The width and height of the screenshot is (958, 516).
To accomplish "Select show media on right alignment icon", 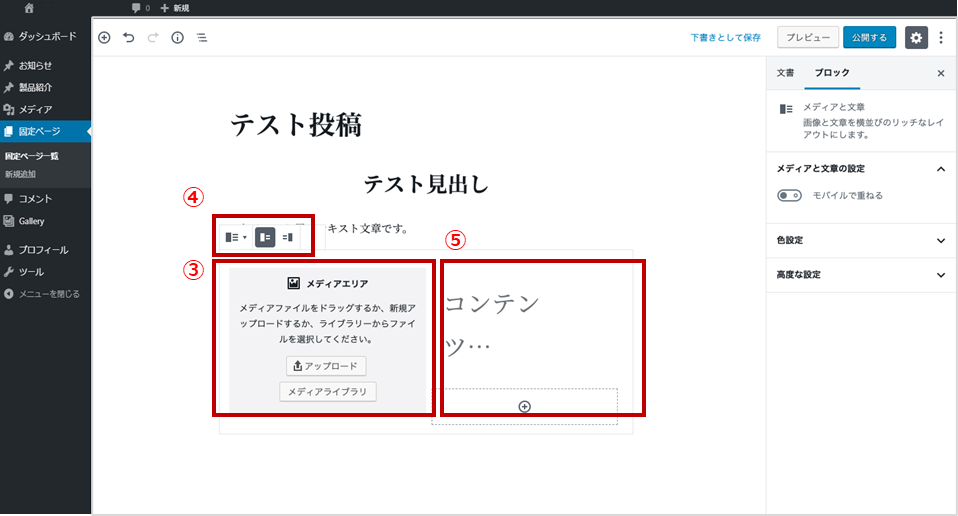I will pyautogui.click(x=288, y=237).
